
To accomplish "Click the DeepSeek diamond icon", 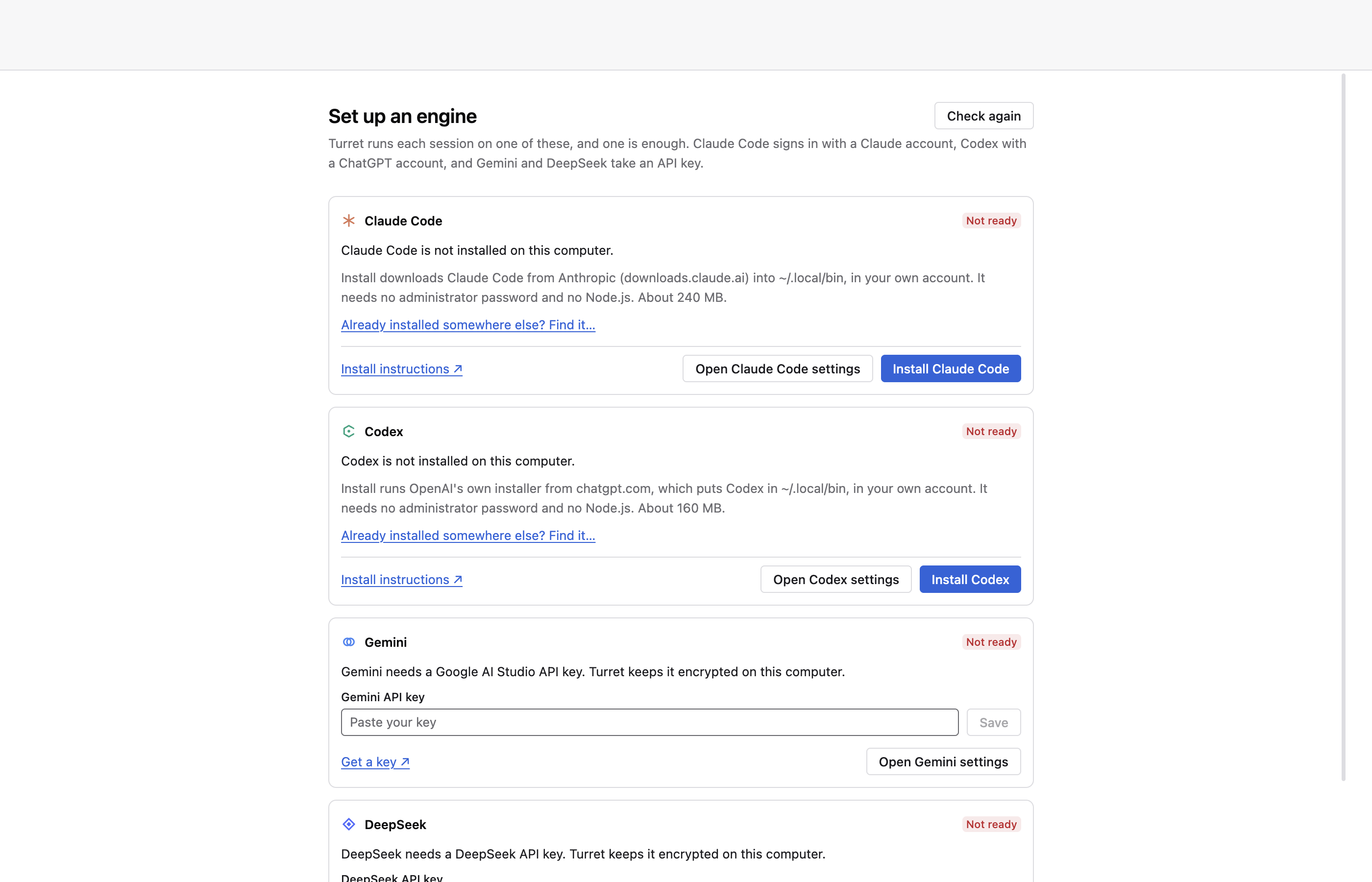I will [349, 824].
